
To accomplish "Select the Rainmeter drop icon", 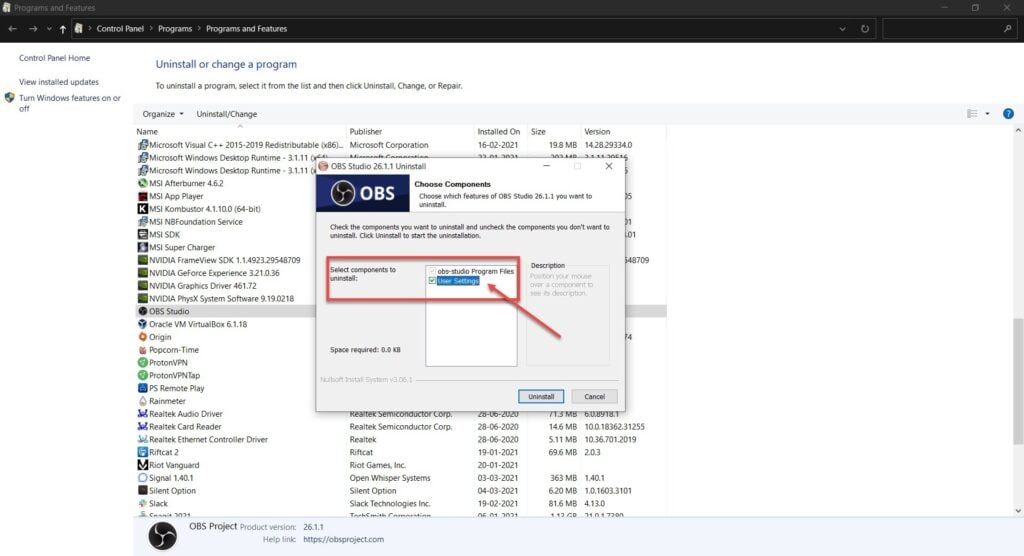I will coord(142,401).
